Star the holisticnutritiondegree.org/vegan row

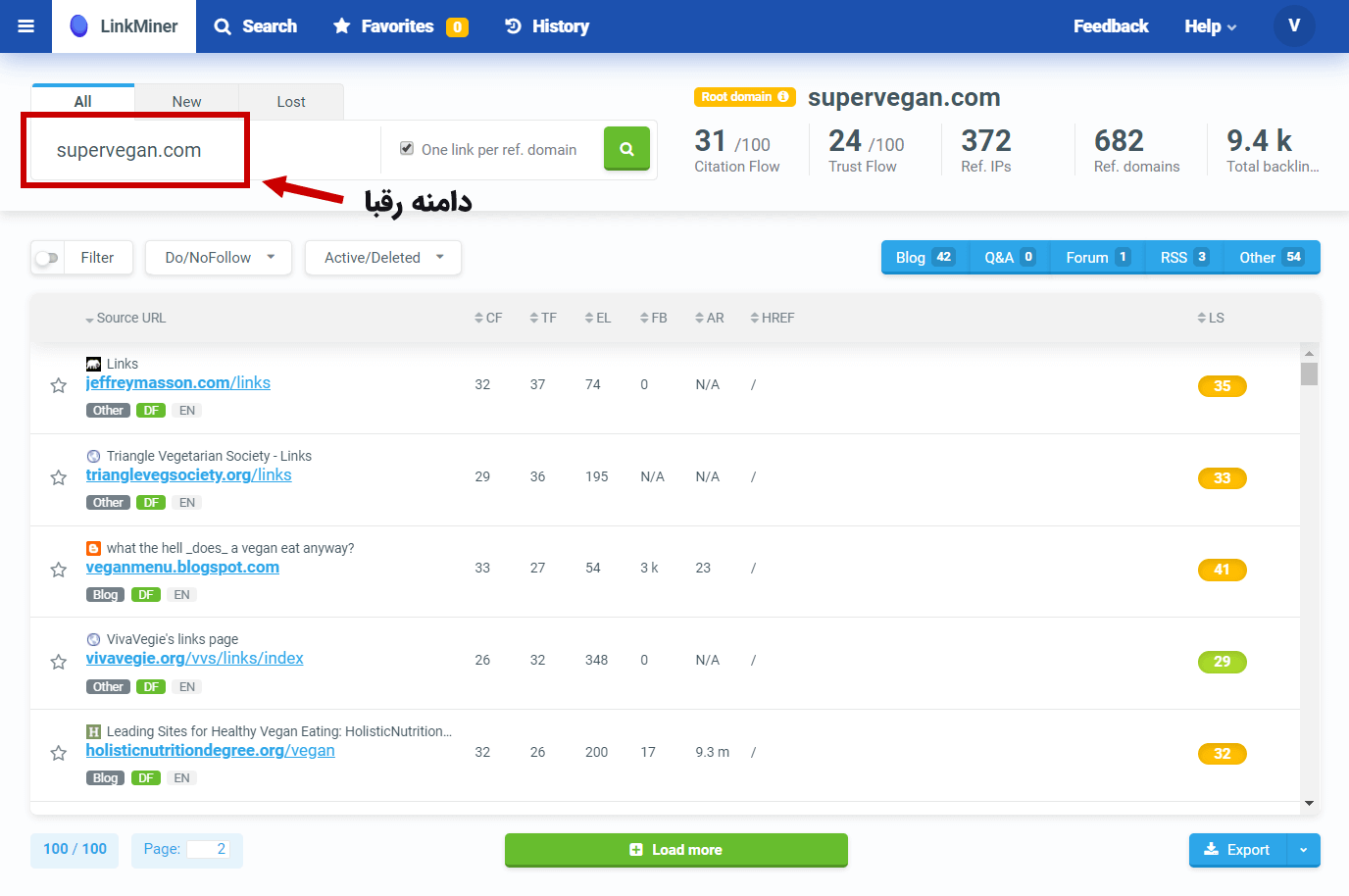click(x=59, y=753)
